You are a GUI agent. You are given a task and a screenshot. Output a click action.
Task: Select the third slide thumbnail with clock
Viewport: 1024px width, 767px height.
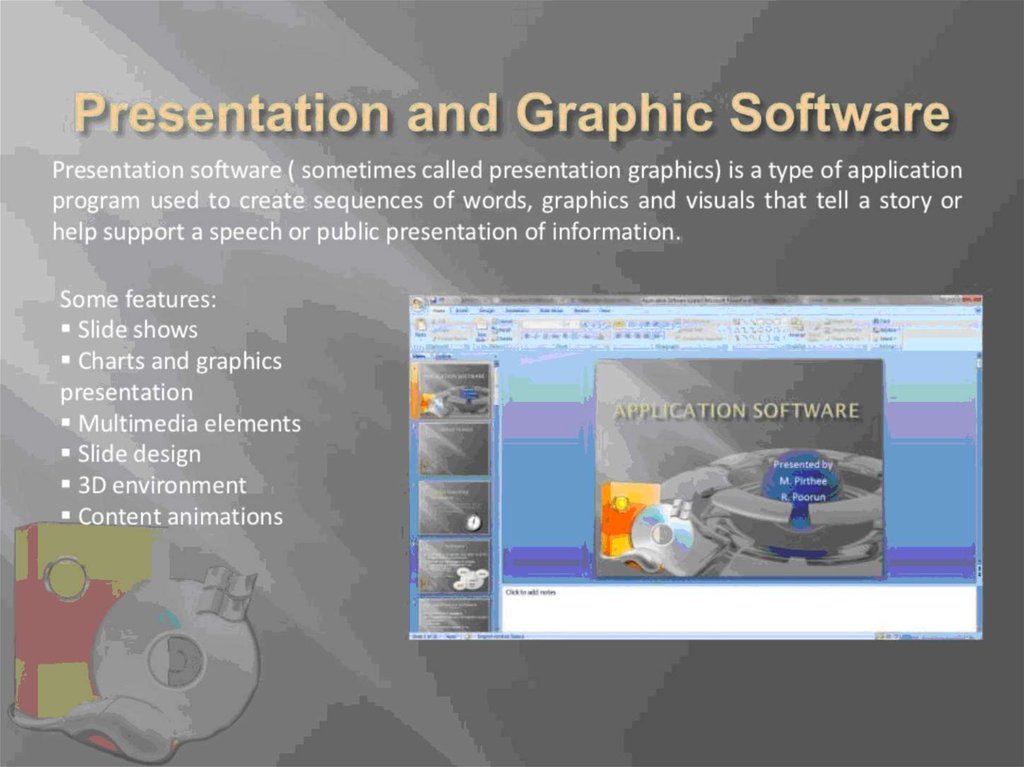pos(453,508)
